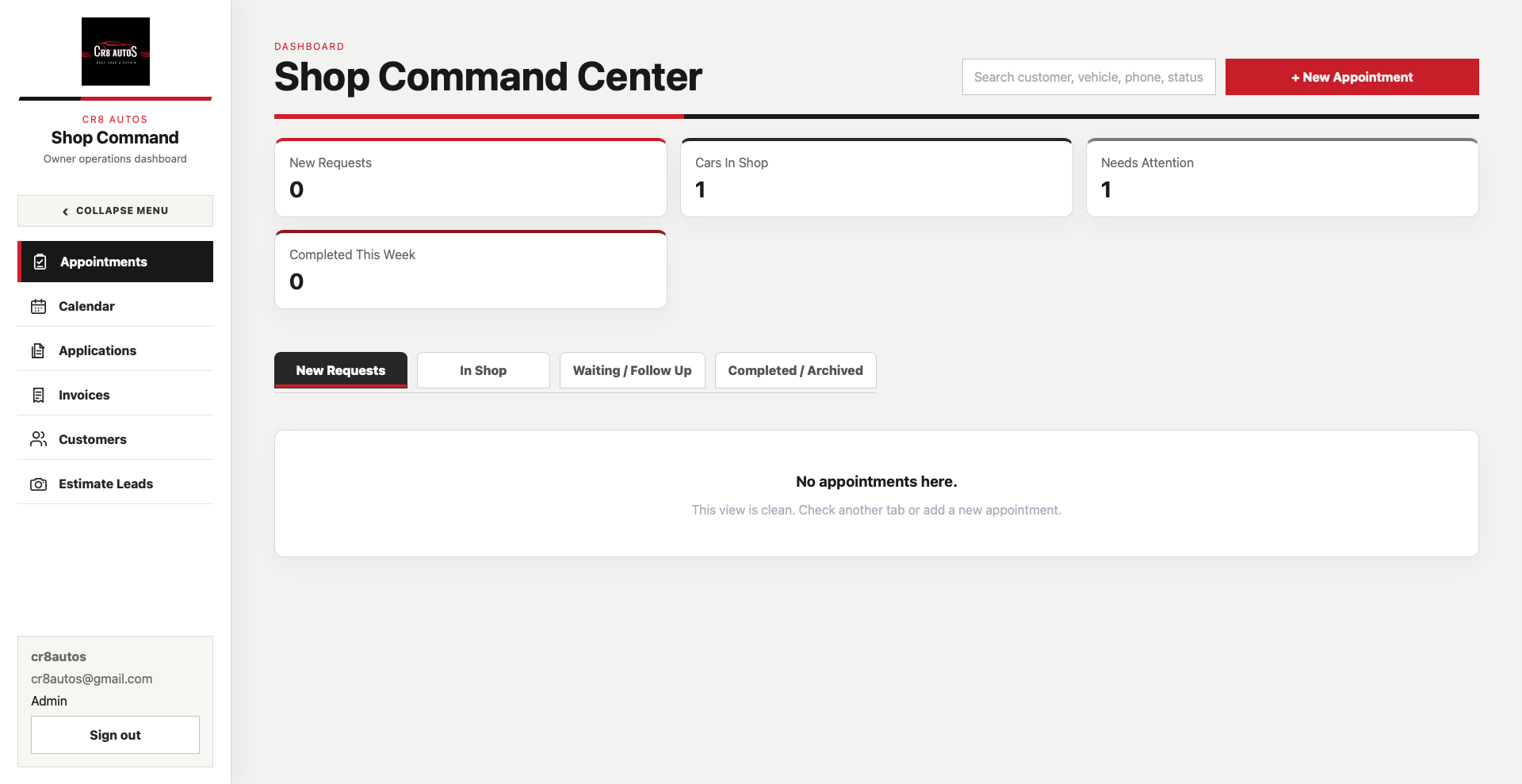1522x784 pixels.
Task: Click the 'Shop Command Center' heading
Action: (x=488, y=77)
